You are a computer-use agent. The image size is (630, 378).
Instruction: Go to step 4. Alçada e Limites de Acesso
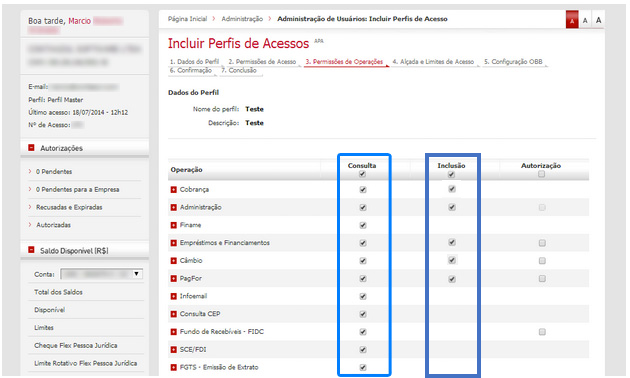433,62
